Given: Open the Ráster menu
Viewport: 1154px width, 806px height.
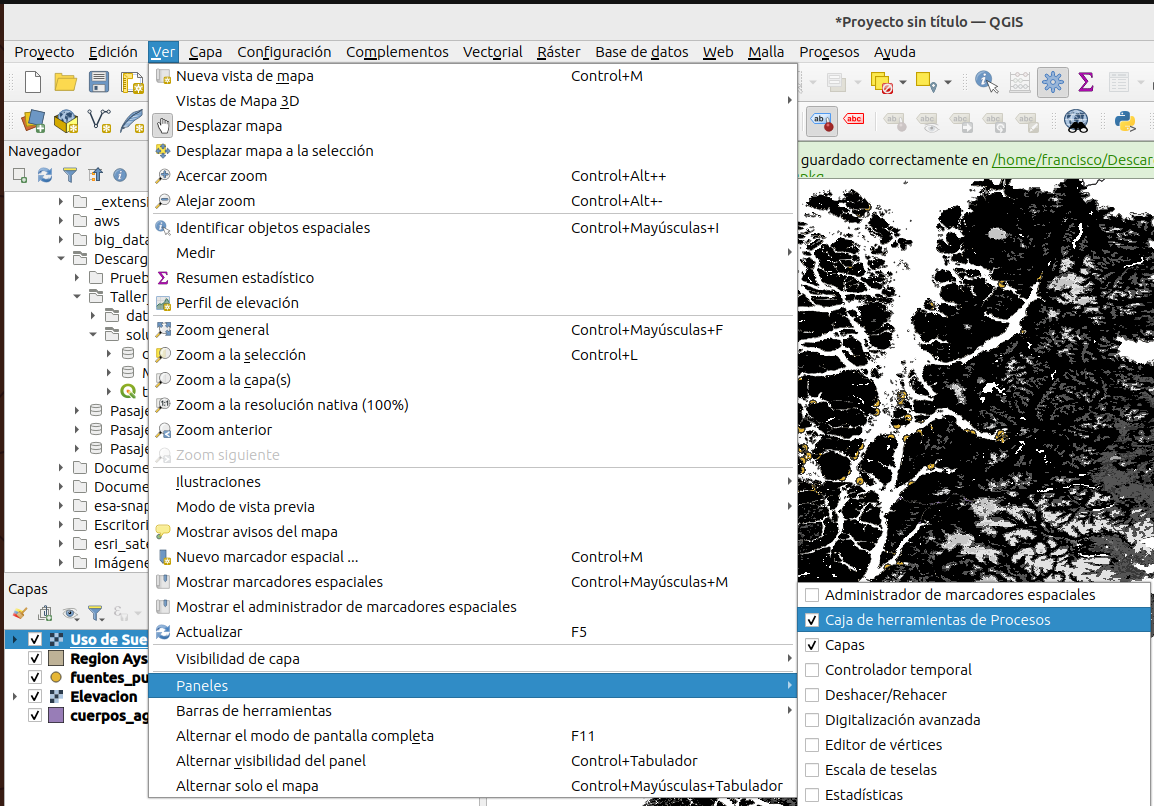Looking at the screenshot, I should tap(558, 52).
